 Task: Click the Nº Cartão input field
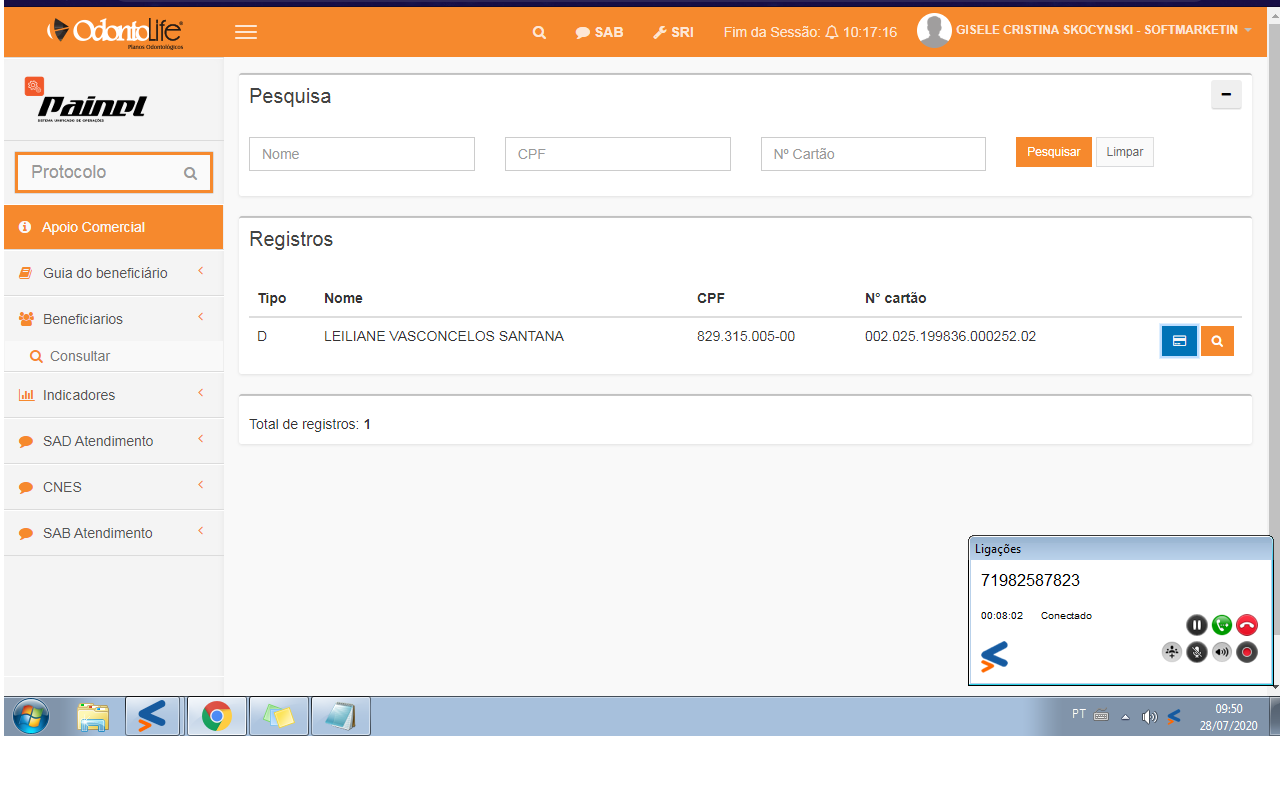(x=873, y=154)
